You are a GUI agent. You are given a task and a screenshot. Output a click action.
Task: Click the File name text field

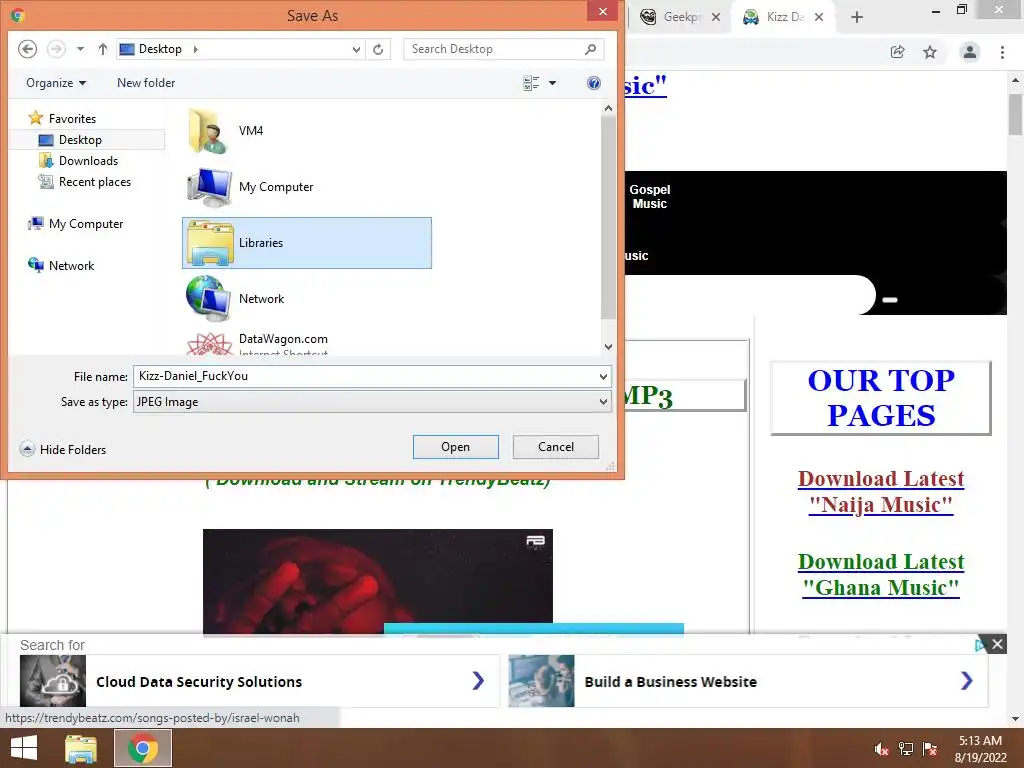(x=364, y=376)
